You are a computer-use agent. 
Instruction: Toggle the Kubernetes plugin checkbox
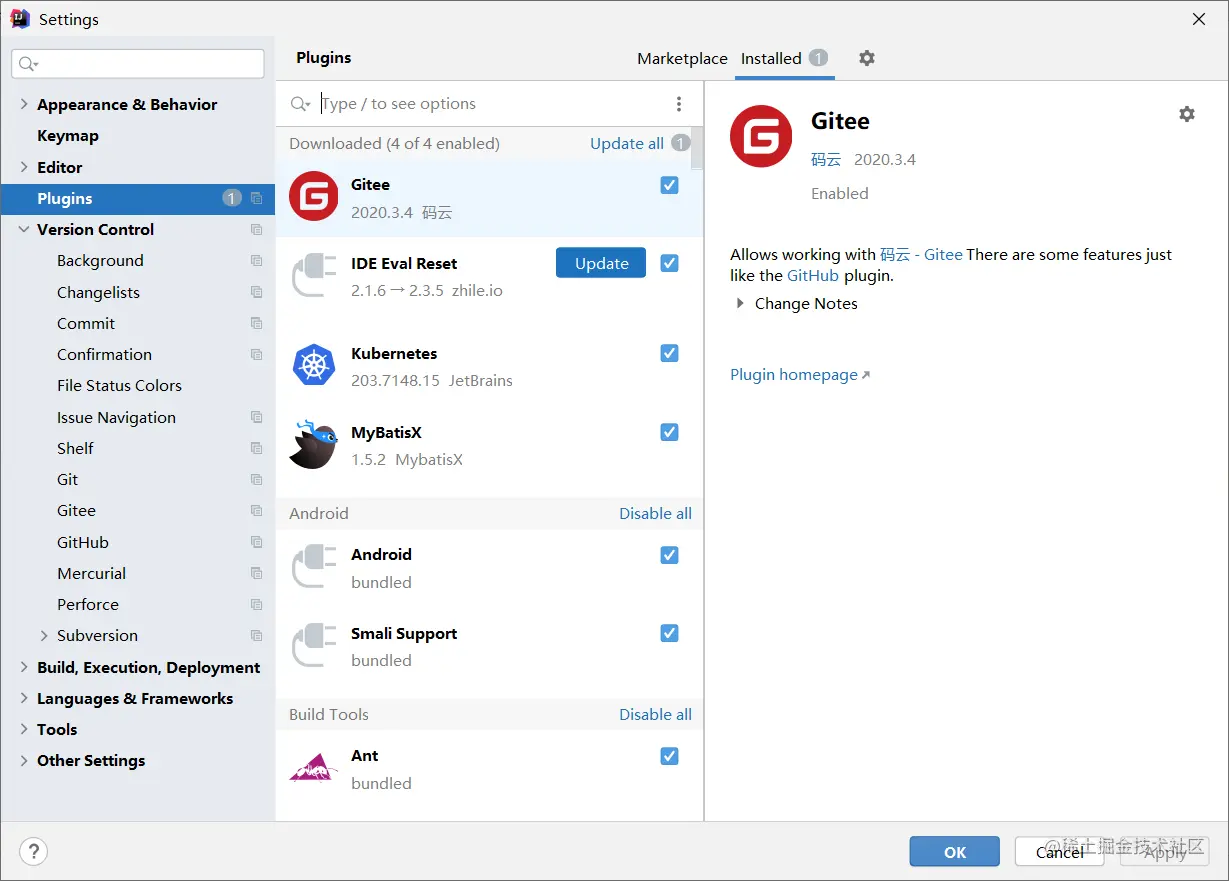coord(670,353)
